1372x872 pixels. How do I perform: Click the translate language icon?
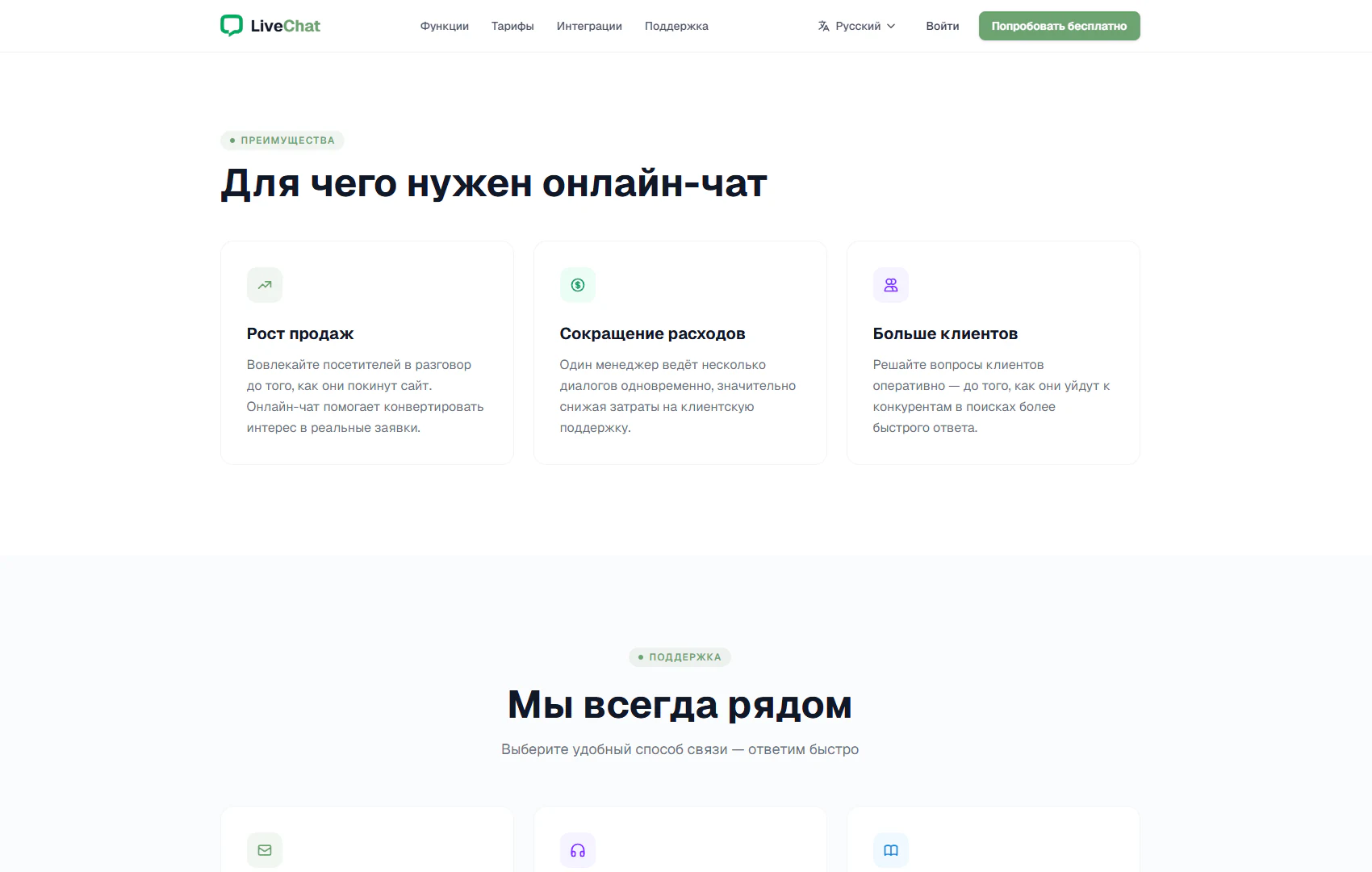click(x=823, y=26)
